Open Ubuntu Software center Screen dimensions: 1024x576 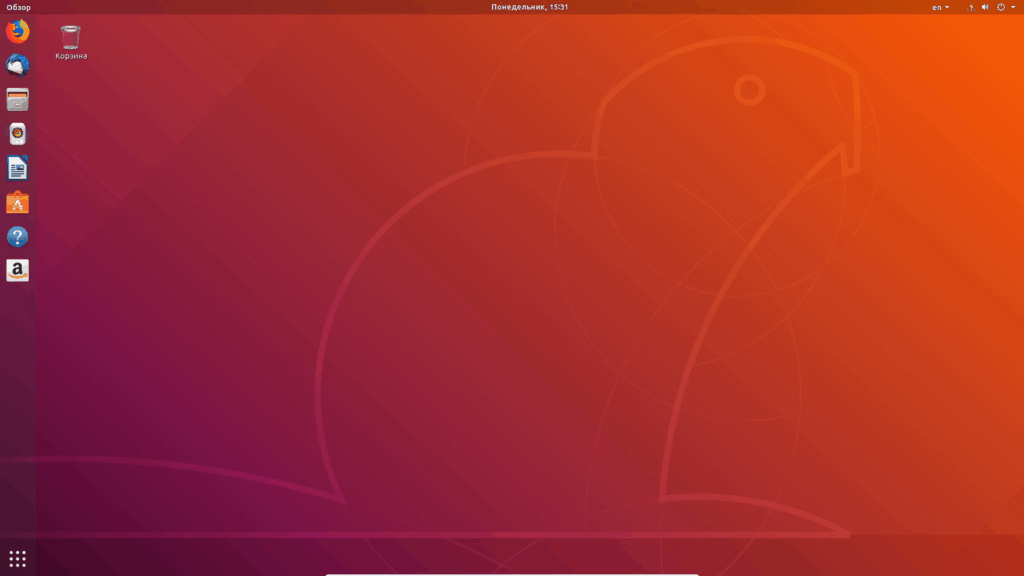click(18, 202)
